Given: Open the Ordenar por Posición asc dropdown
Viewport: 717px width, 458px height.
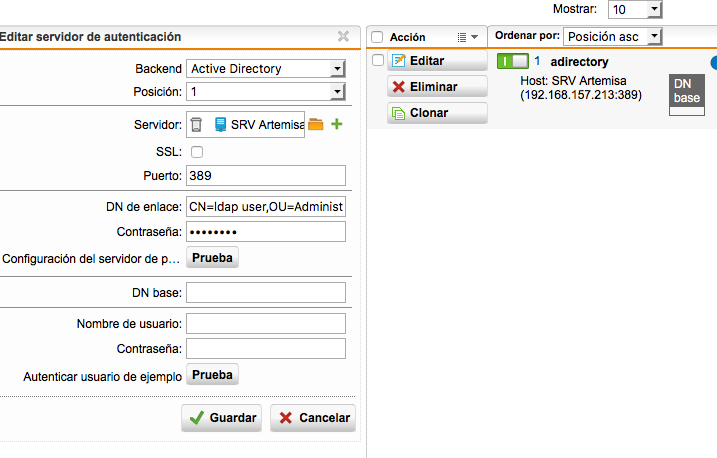Looking at the screenshot, I should pos(613,37).
